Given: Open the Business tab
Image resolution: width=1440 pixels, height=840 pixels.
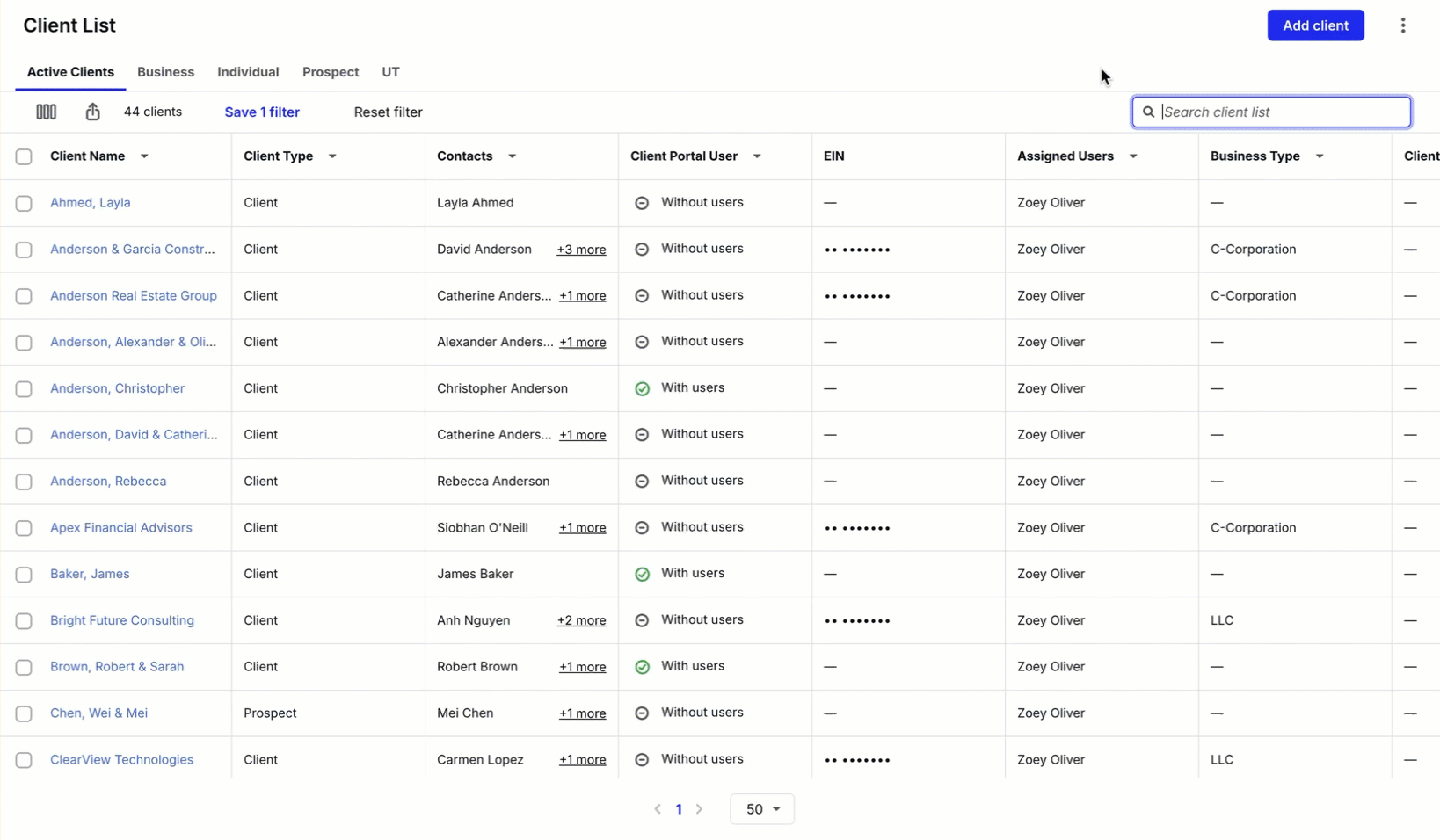Looking at the screenshot, I should [x=165, y=72].
